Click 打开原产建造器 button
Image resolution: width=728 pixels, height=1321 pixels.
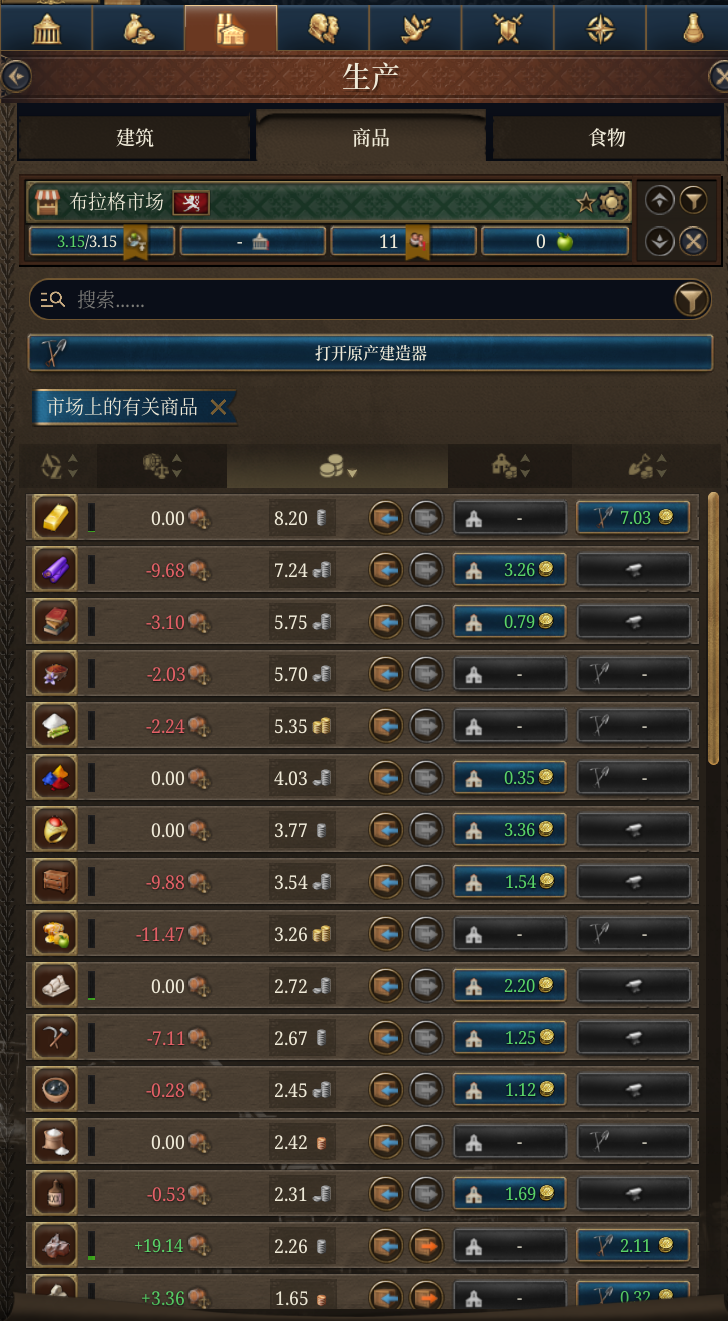370,353
